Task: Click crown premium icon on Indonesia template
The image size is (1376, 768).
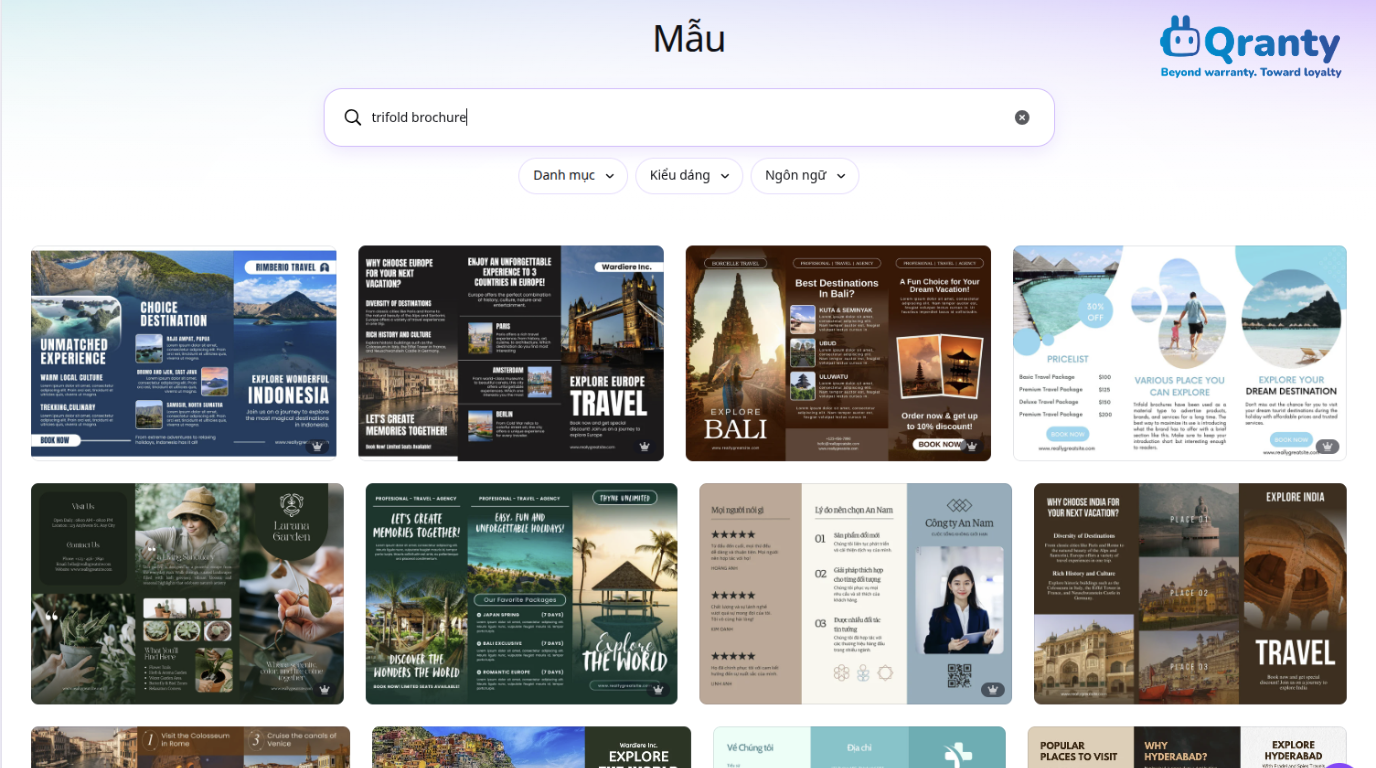Action: (318, 446)
